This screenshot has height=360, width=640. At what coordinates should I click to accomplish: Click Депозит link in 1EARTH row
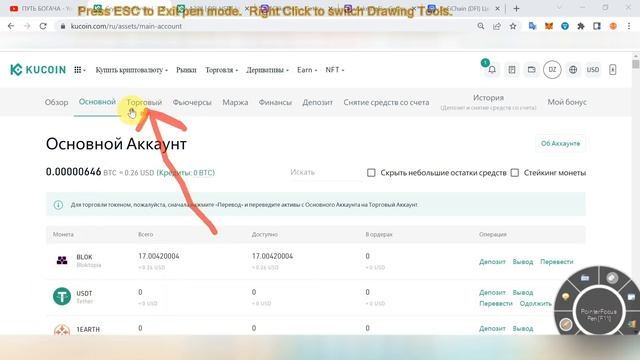[x=492, y=329]
